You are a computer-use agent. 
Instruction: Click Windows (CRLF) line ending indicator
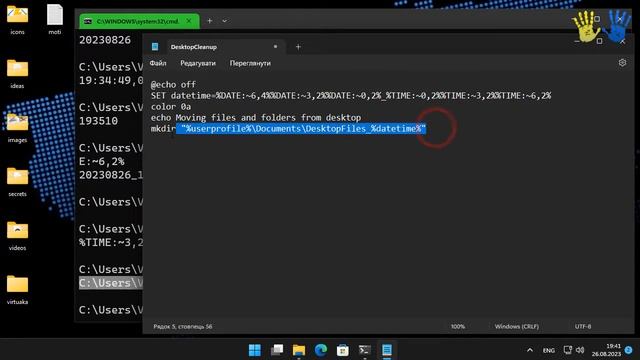[517, 327]
